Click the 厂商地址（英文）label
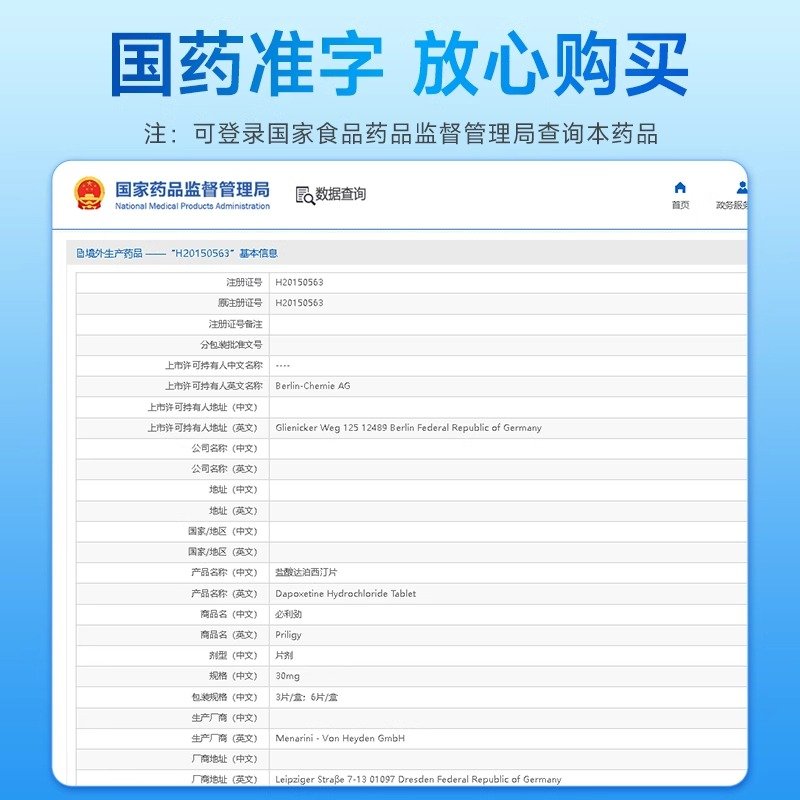800x800 pixels. (x=224, y=779)
